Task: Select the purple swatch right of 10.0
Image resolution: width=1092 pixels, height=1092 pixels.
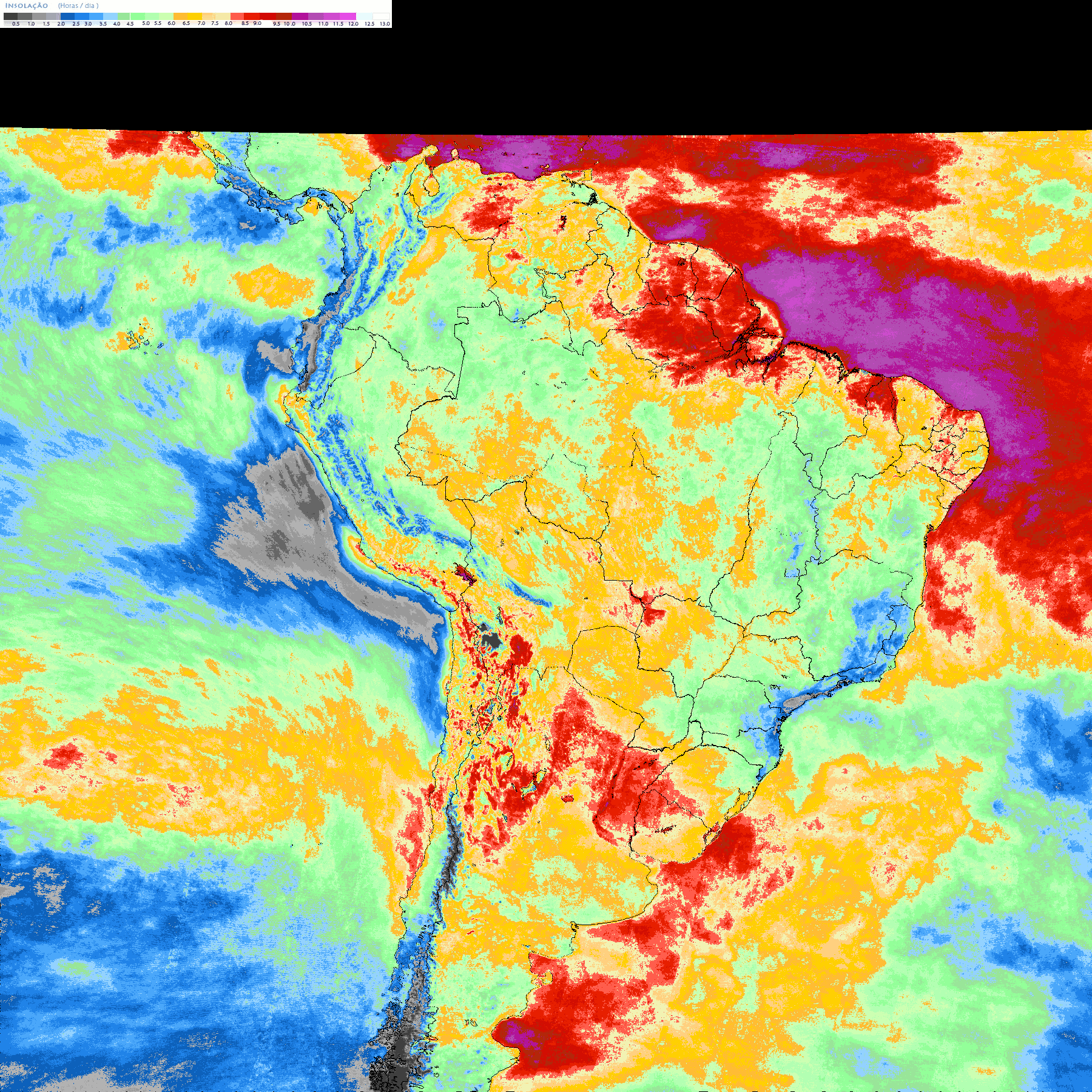Action: [300, 16]
